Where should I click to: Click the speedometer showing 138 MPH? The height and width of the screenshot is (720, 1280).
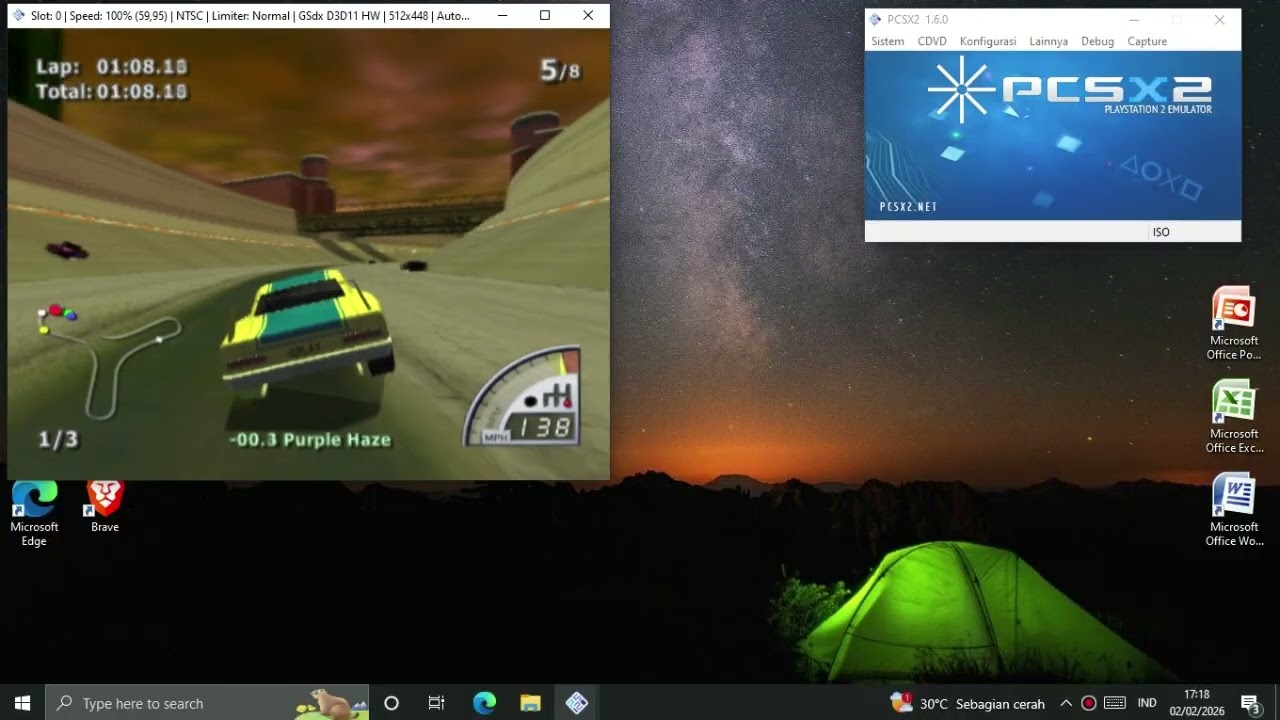522,397
